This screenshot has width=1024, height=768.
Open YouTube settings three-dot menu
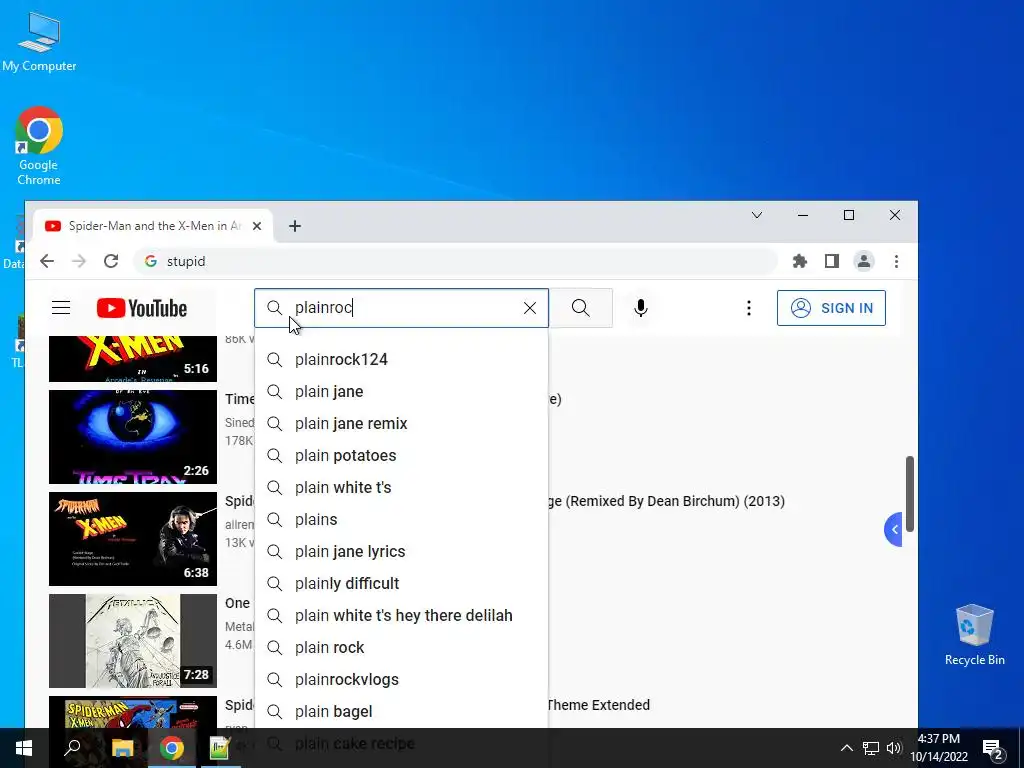pyautogui.click(x=748, y=308)
